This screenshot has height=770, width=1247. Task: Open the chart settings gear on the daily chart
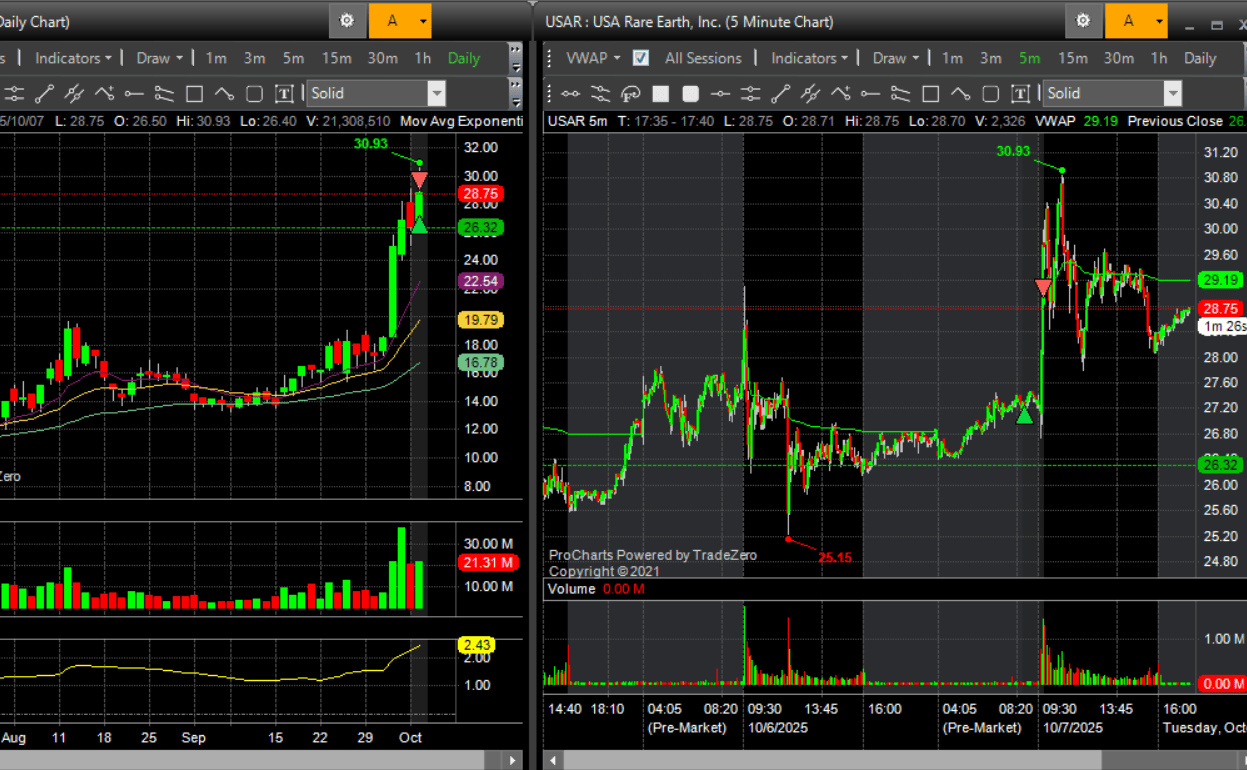347,20
